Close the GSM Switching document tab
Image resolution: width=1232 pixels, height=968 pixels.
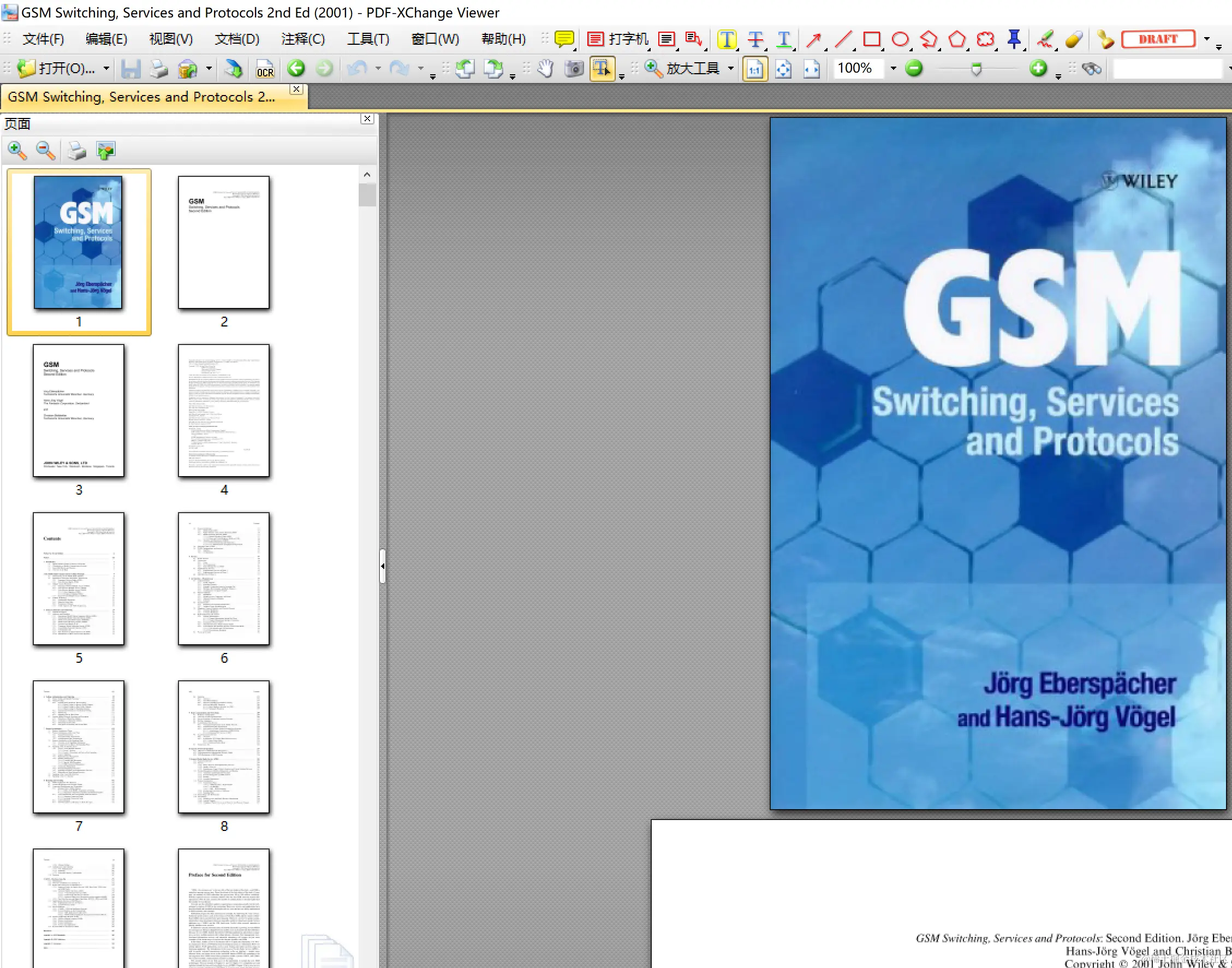pos(296,90)
